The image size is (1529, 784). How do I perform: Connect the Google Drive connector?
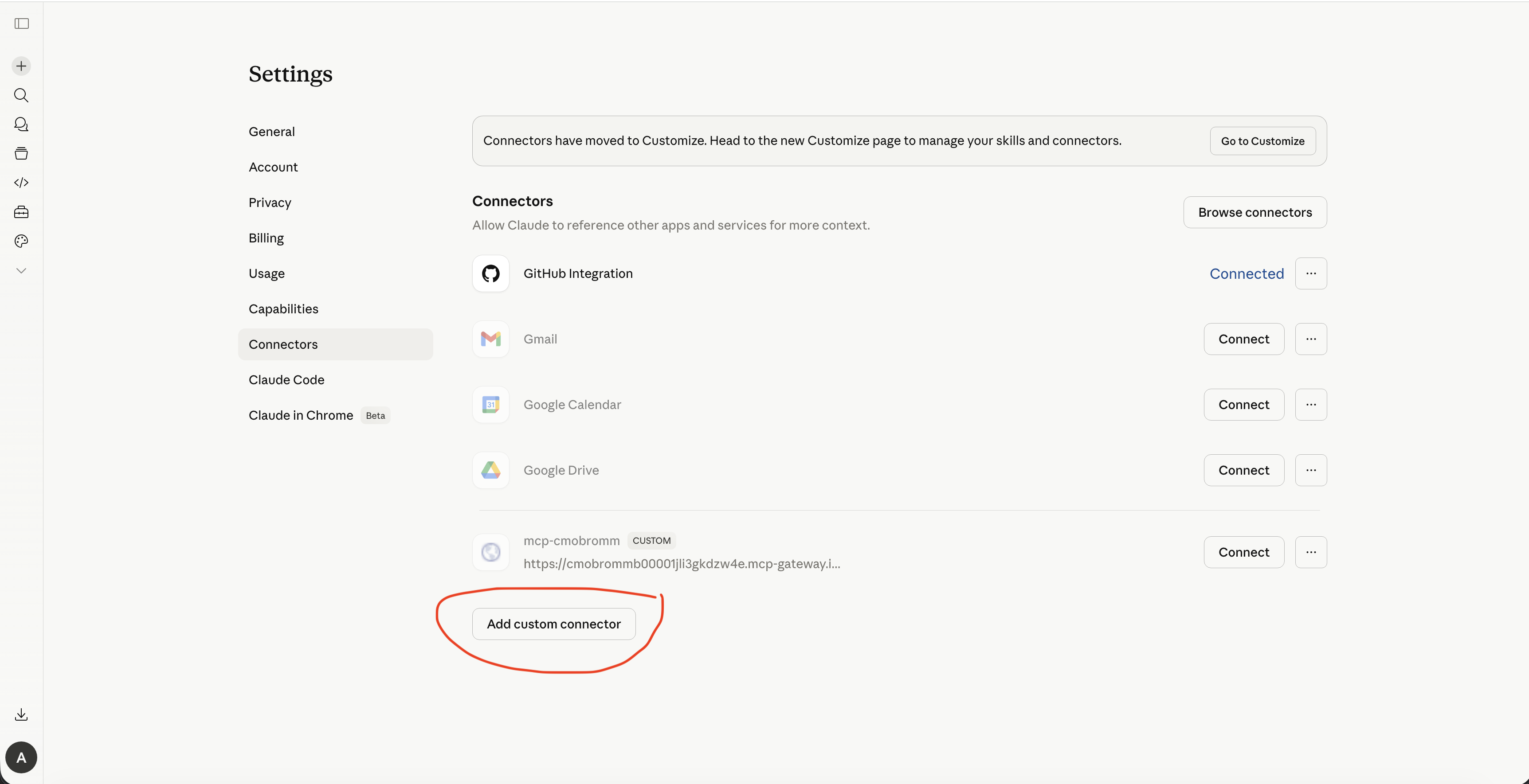[1243, 470]
